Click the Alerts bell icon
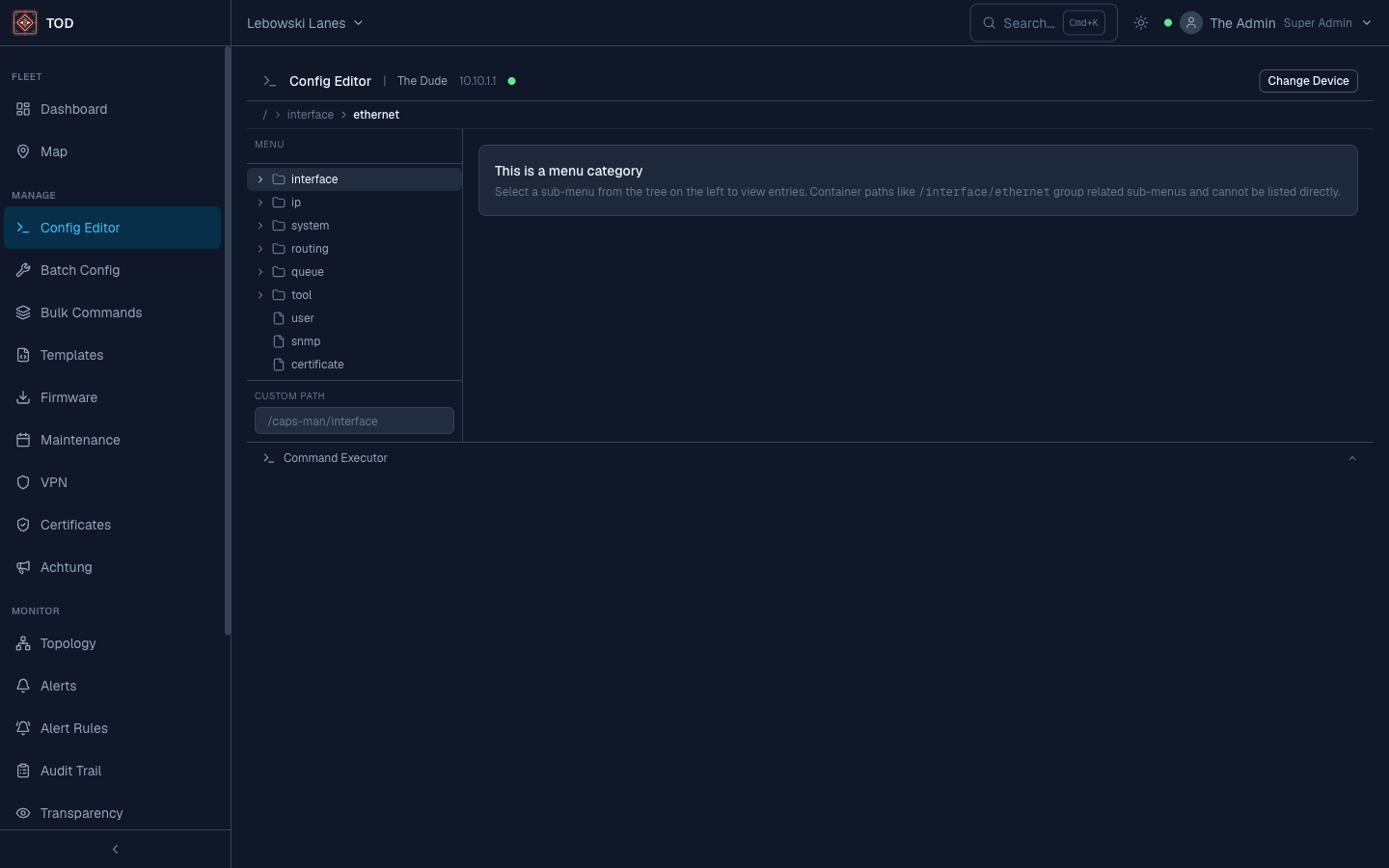1389x868 pixels. tap(23, 686)
